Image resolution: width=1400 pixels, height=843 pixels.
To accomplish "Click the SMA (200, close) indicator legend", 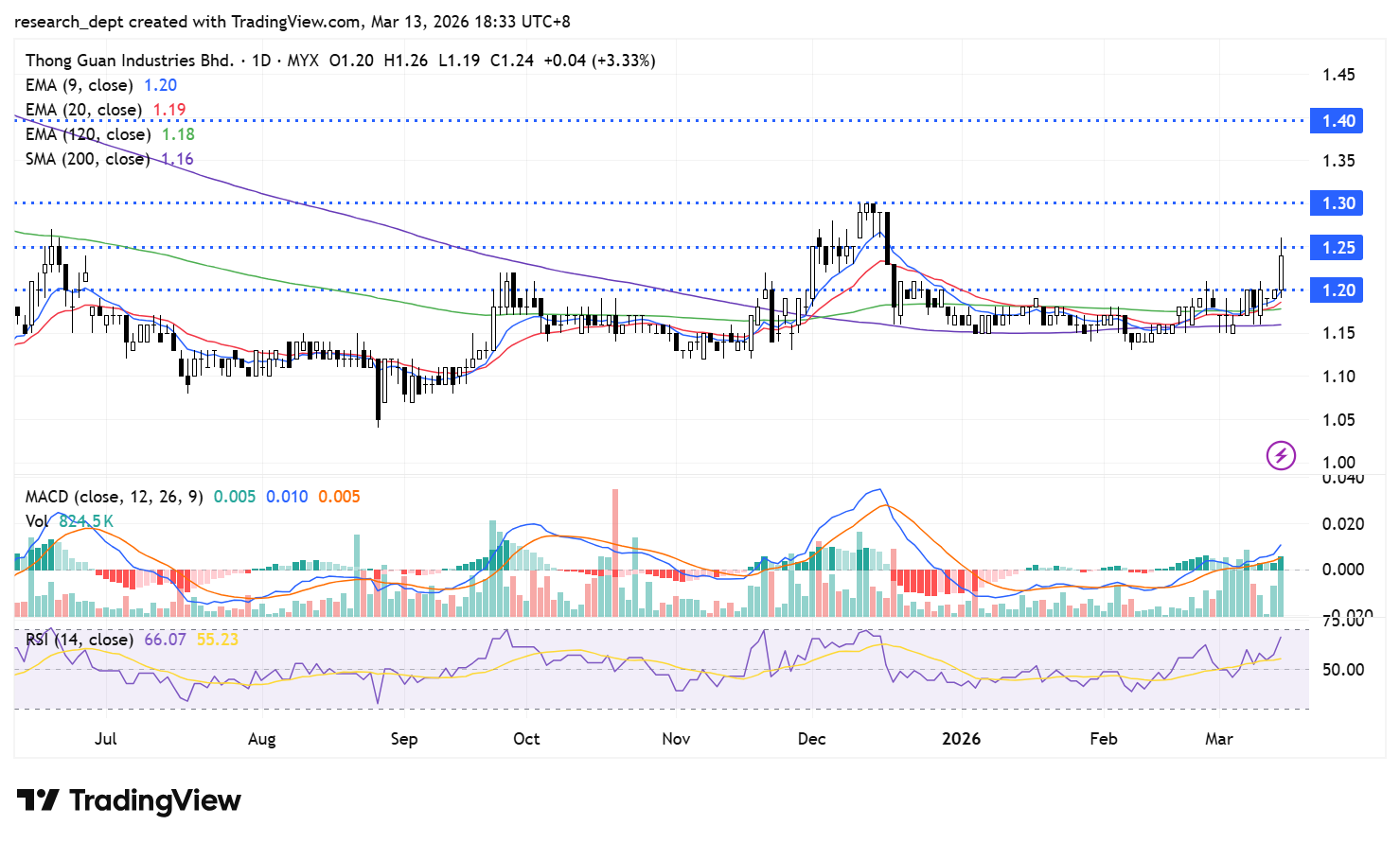I will pyautogui.click(x=87, y=159).
